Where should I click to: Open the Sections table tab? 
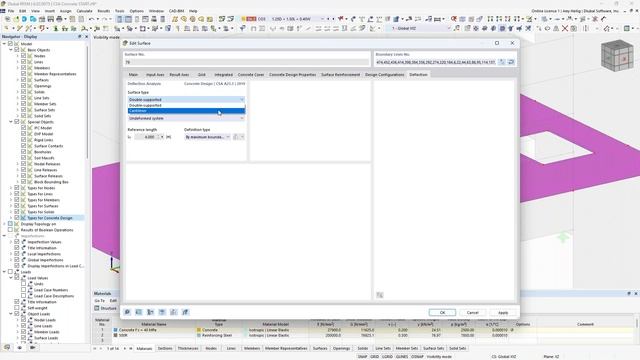click(x=165, y=348)
